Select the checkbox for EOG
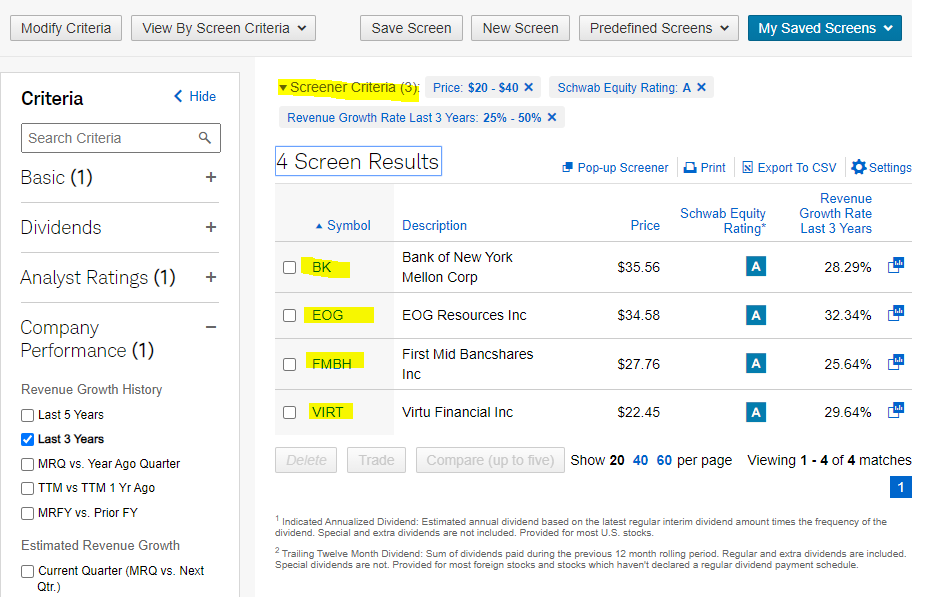This screenshot has height=597, width=928. [289, 315]
